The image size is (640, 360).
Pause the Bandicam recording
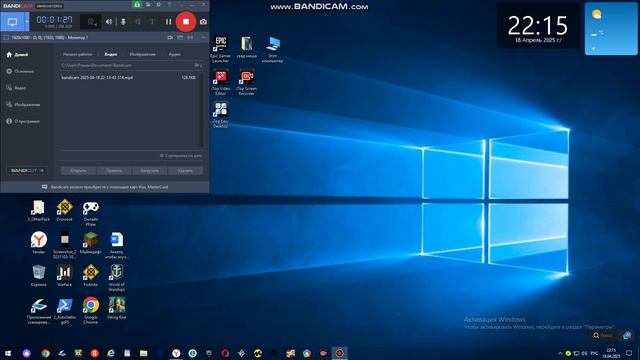168,22
